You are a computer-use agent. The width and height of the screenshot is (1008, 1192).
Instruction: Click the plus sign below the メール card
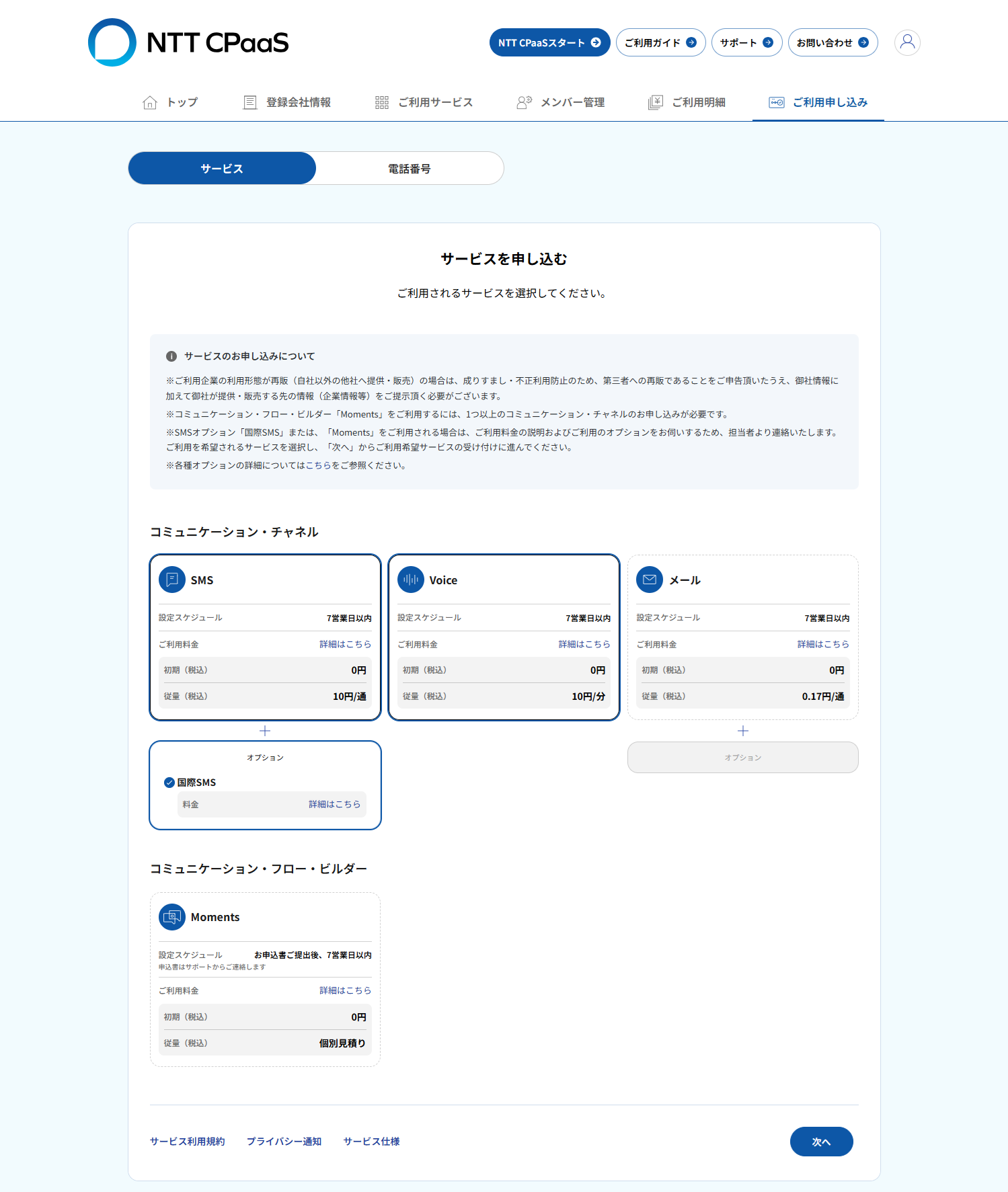click(x=743, y=731)
